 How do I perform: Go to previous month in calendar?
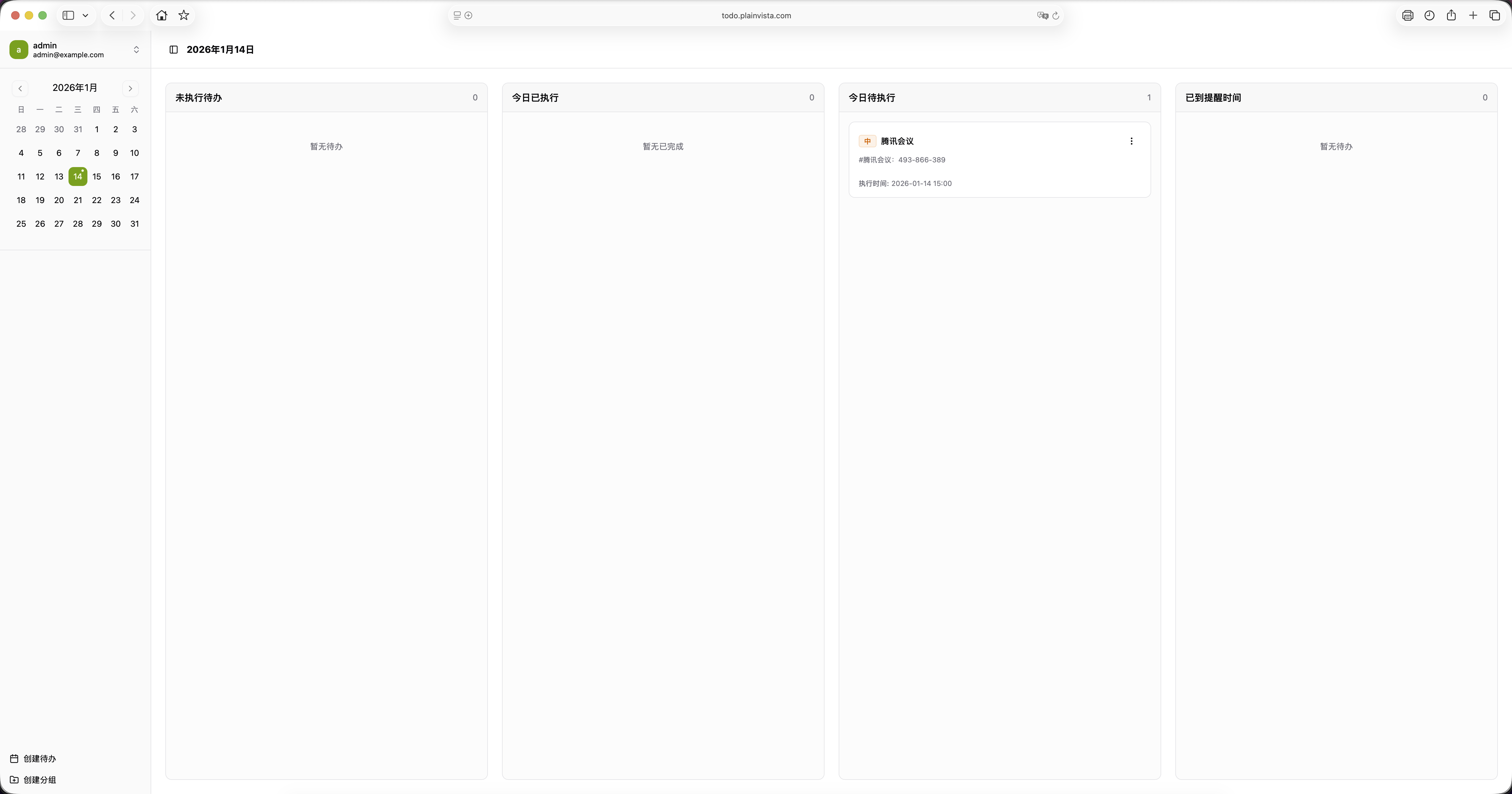click(x=20, y=88)
